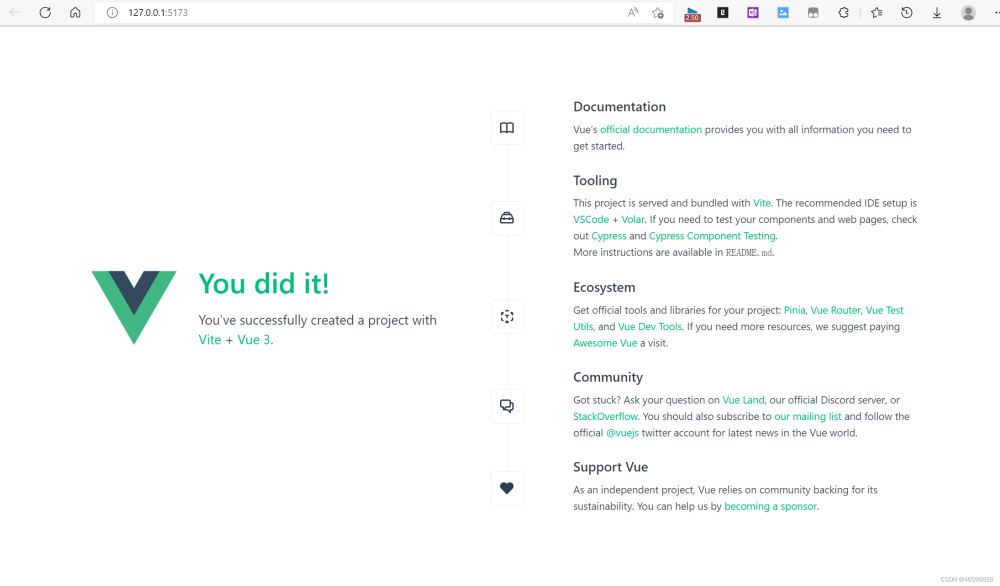Click the Vue logo image
The width and height of the screenshot is (1000, 586).
click(134, 307)
